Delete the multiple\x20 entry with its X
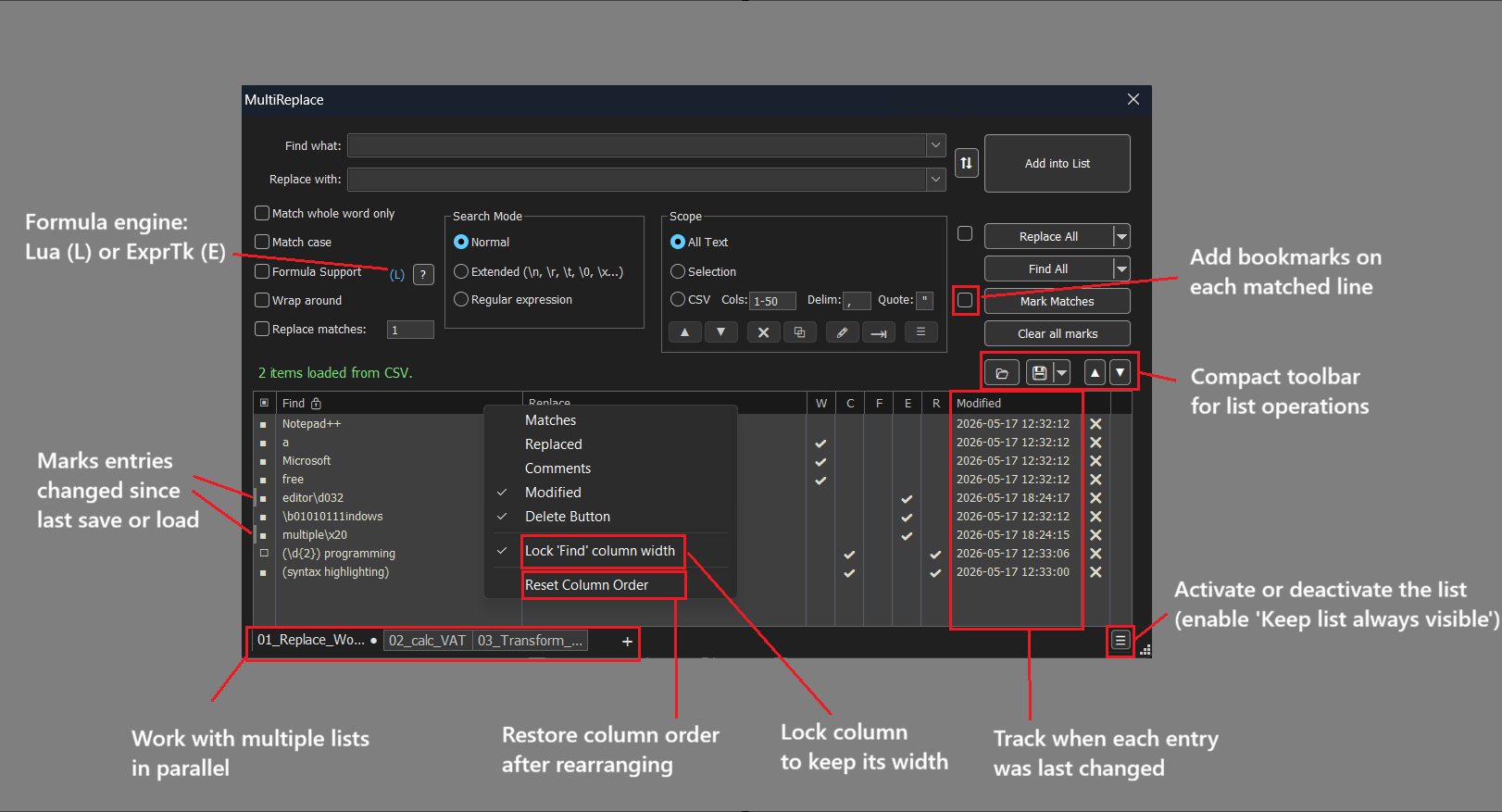The image size is (1502, 812). click(1095, 535)
